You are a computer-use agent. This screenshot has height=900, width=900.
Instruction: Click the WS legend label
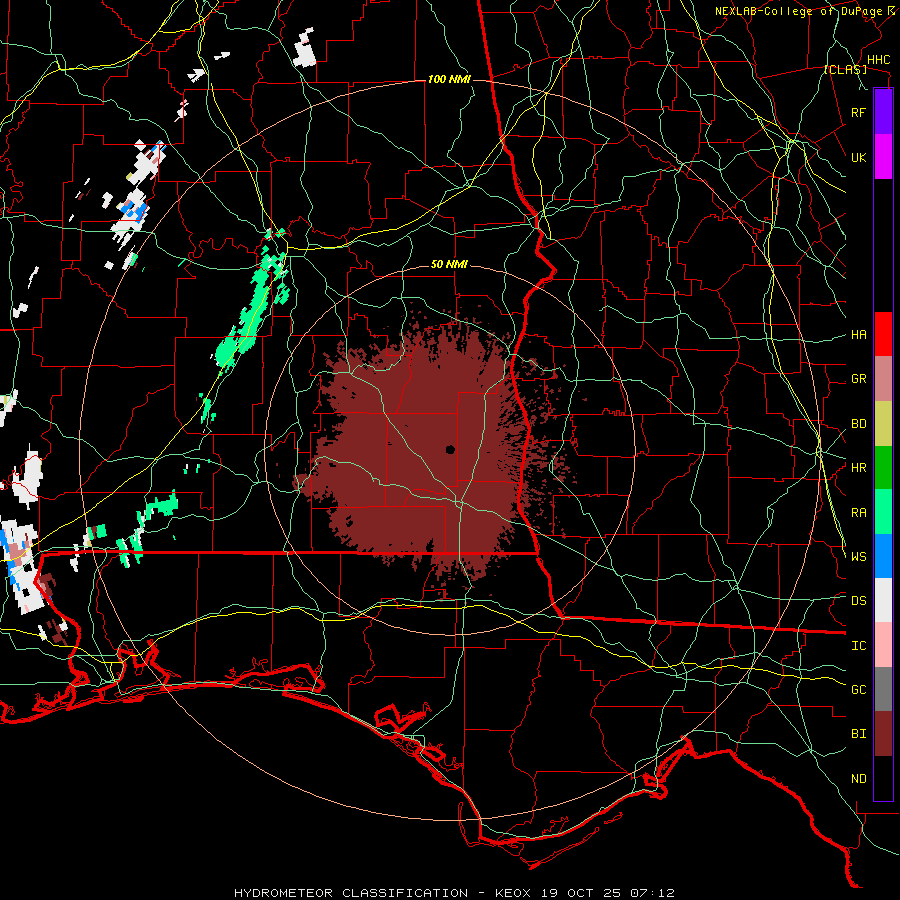coord(858,557)
